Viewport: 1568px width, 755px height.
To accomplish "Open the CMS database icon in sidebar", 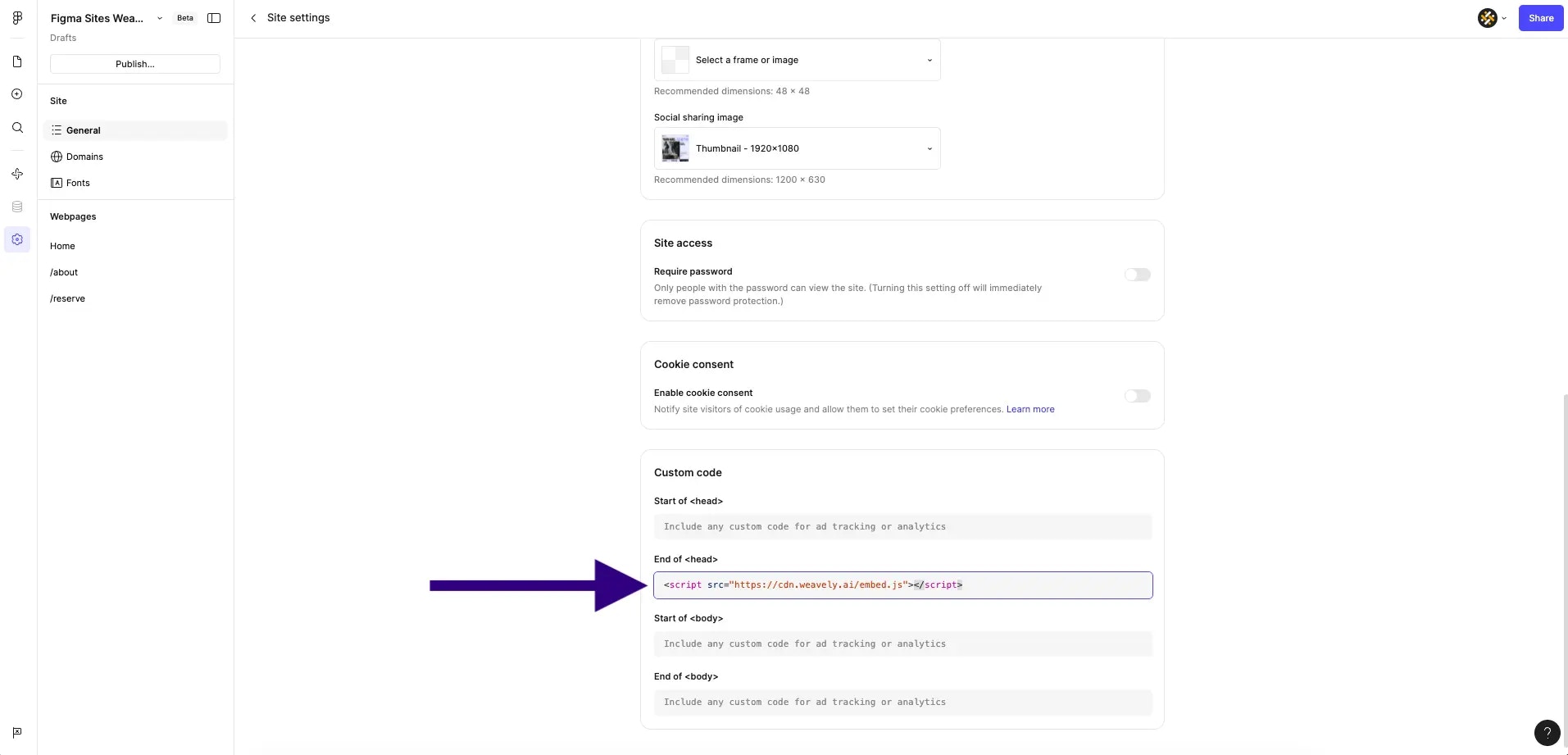I will (x=16, y=206).
